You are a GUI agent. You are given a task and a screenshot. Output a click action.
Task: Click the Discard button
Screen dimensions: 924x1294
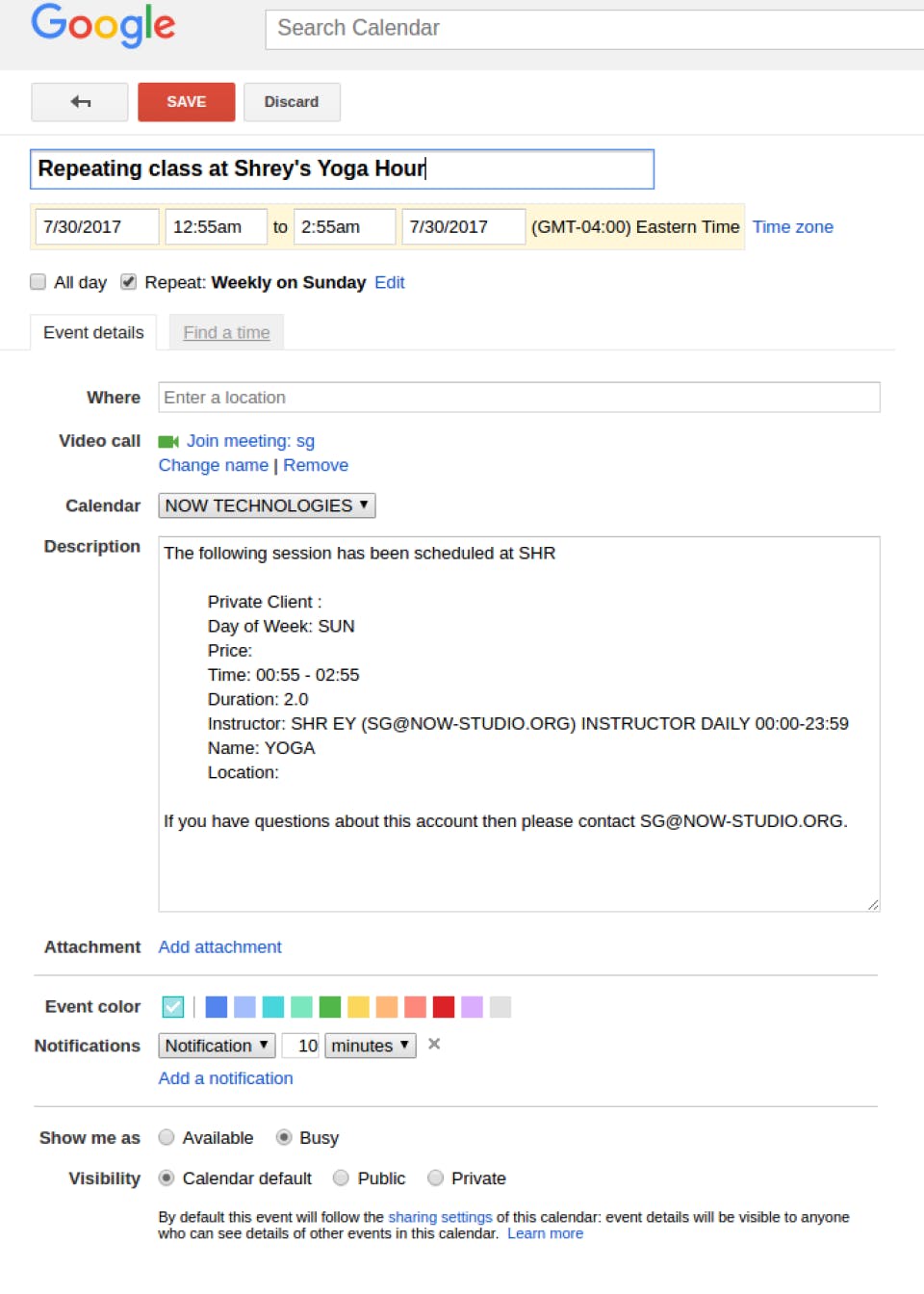pyautogui.click(x=292, y=102)
